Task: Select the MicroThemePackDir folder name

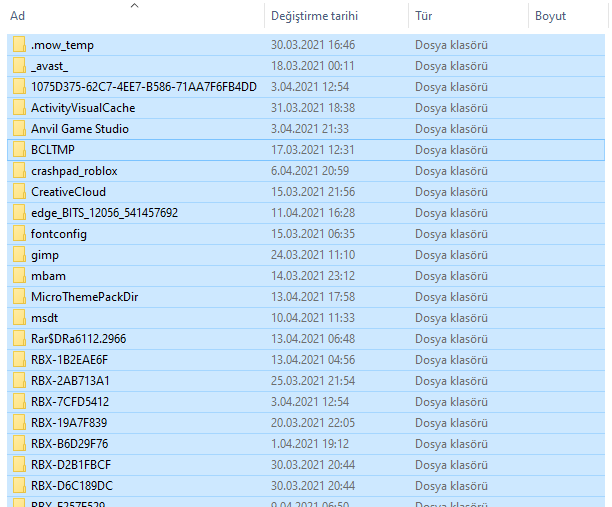Action: coord(85,297)
